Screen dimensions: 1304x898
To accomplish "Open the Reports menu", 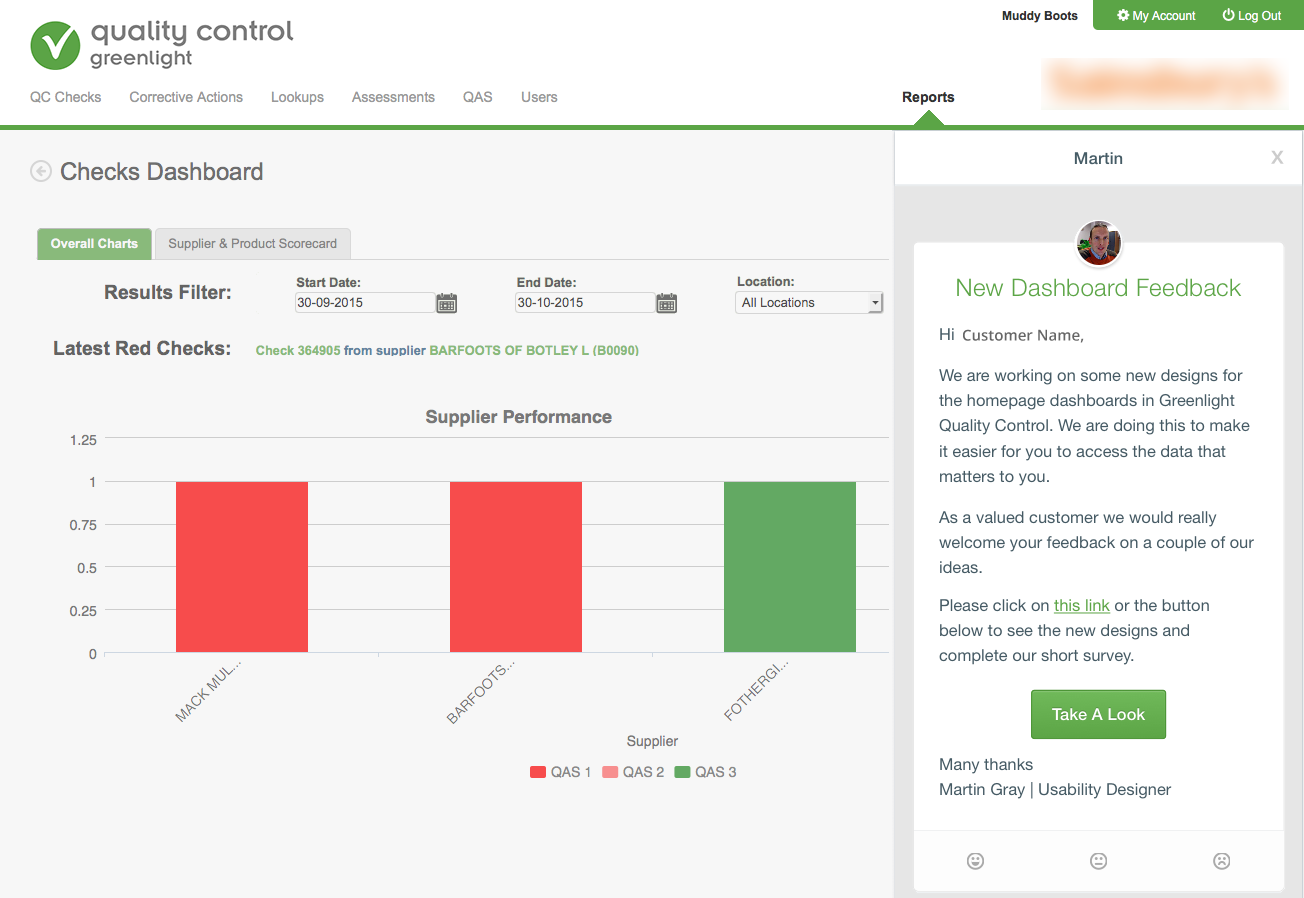I will pos(927,97).
